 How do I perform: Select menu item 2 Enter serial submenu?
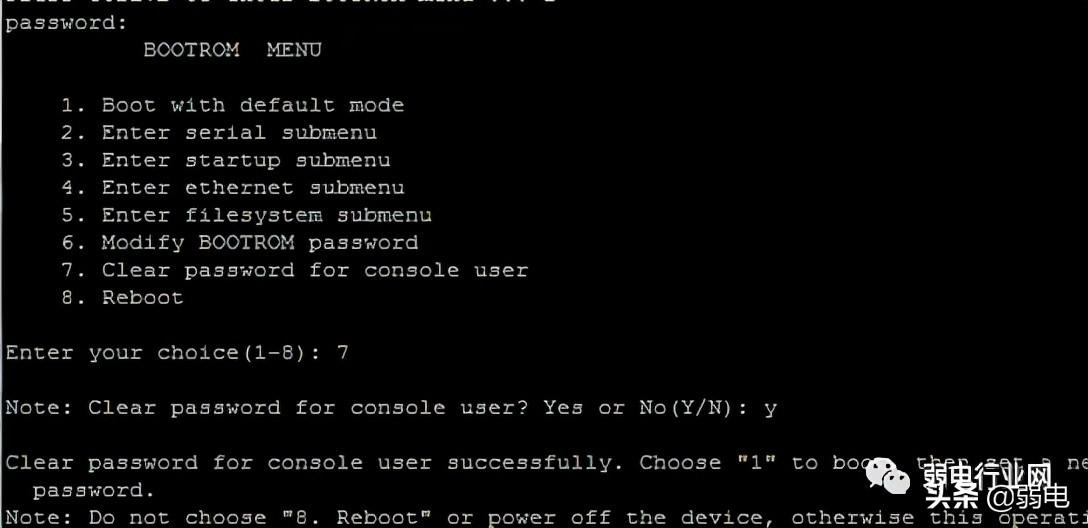[x=219, y=133]
